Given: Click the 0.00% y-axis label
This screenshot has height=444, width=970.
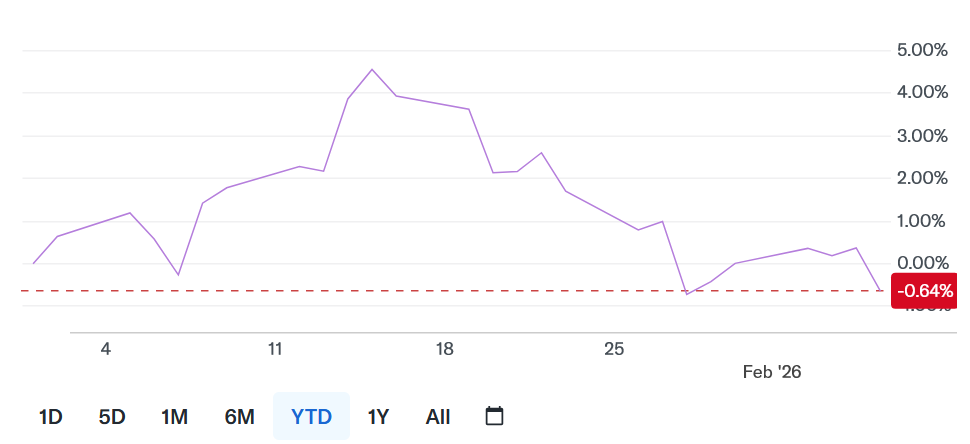Looking at the screenshot, I should 920,263.
